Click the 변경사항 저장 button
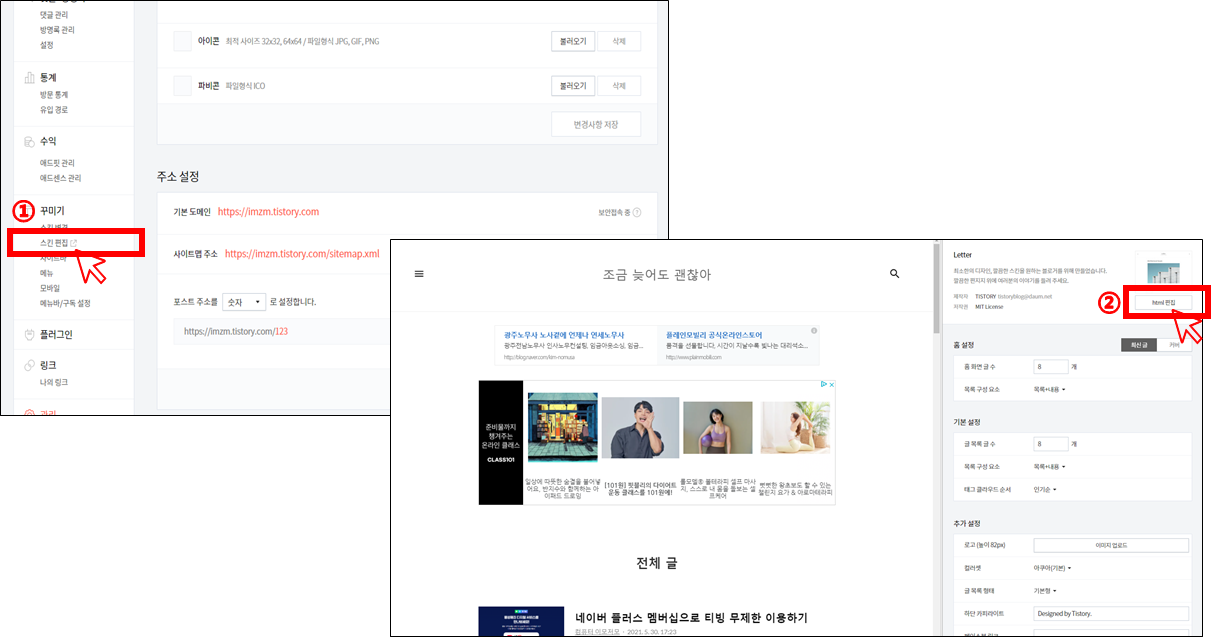The width and height of the screenshot is (1214, 637). pyautogui.click(x=596, y=124)
